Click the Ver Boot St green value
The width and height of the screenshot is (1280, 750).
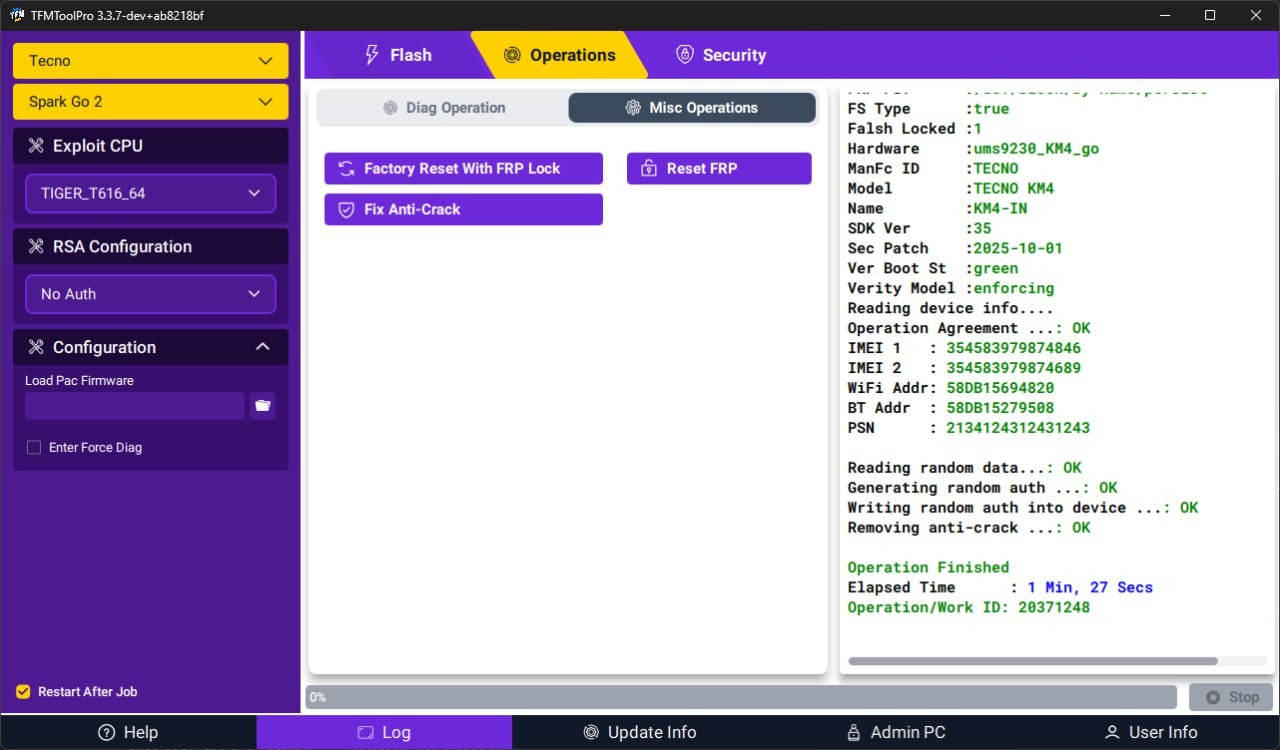click(996, 268)
